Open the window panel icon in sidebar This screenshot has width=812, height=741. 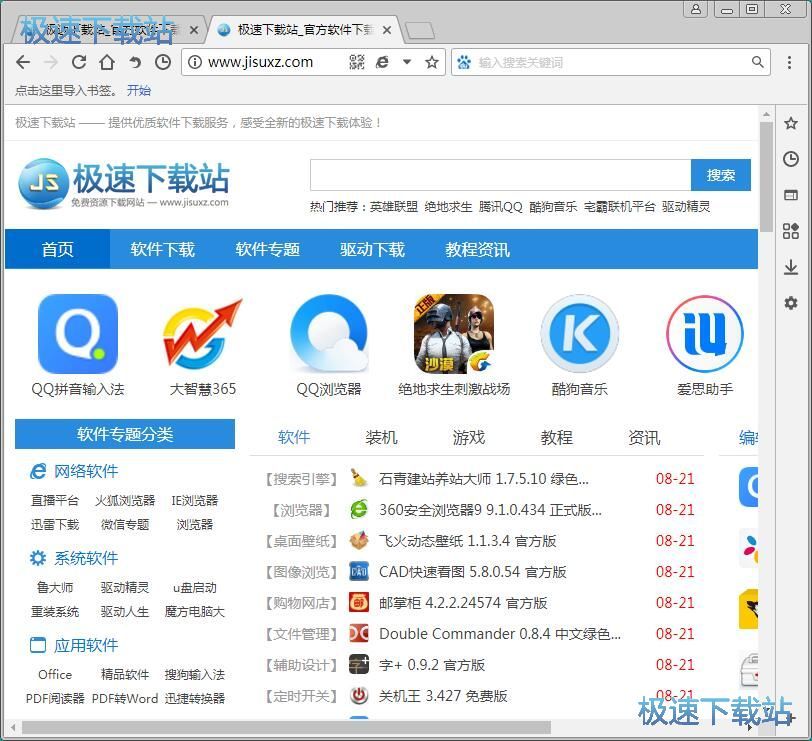[x=791, y=195]
